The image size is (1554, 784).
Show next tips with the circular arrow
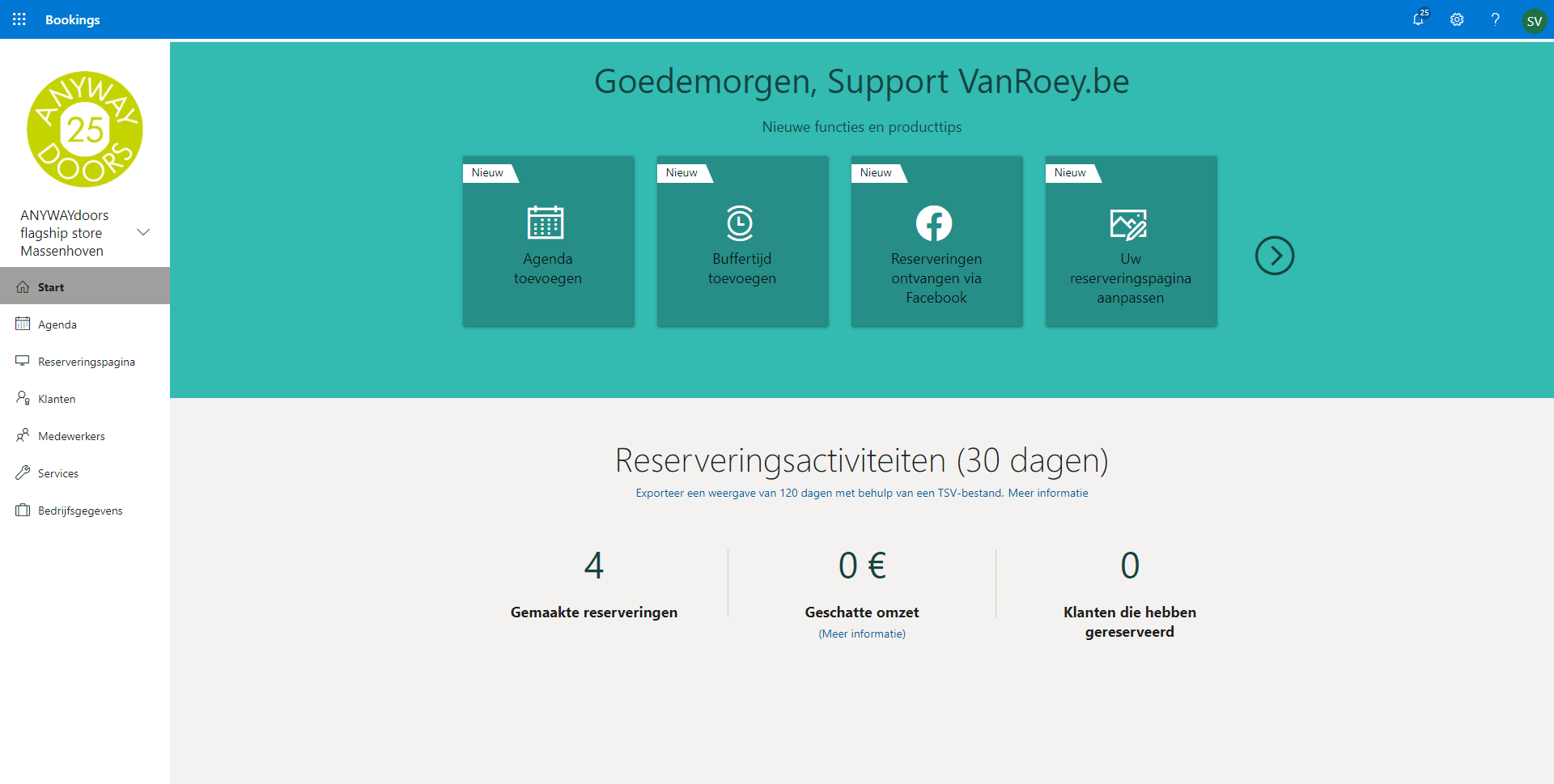coord(1275,256)
